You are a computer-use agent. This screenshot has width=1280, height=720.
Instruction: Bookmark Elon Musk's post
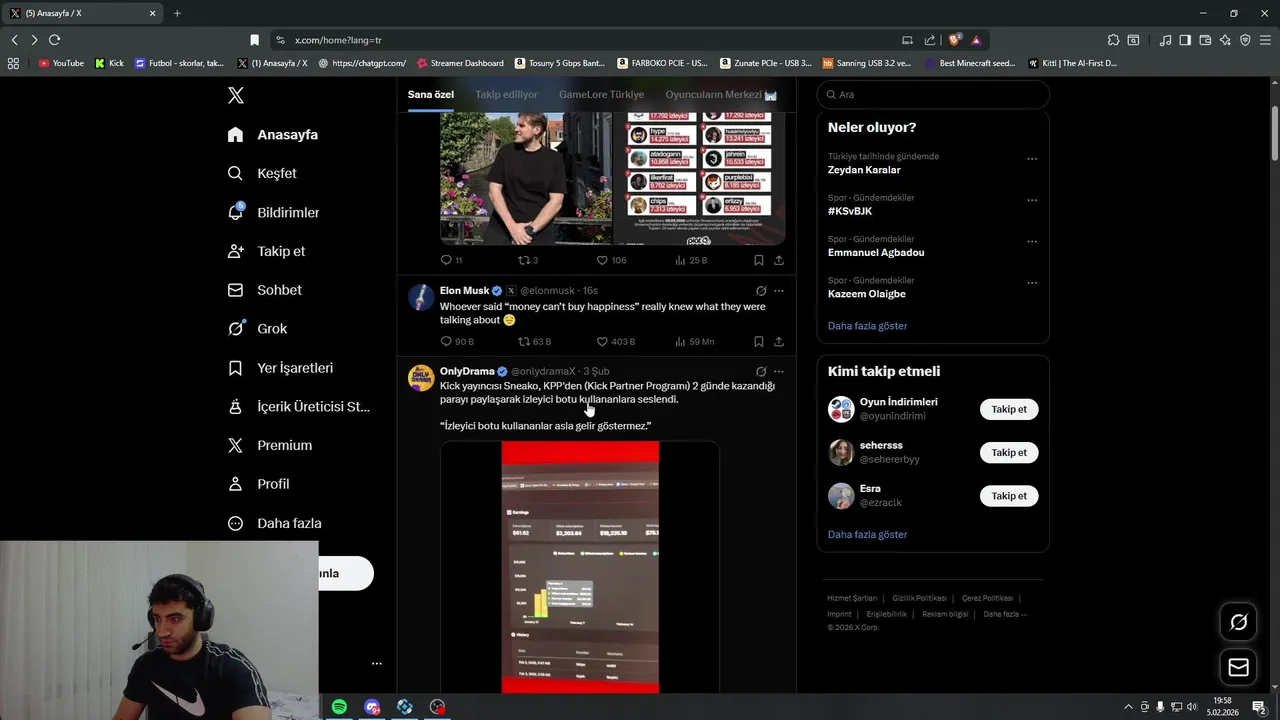click(759, 342)
